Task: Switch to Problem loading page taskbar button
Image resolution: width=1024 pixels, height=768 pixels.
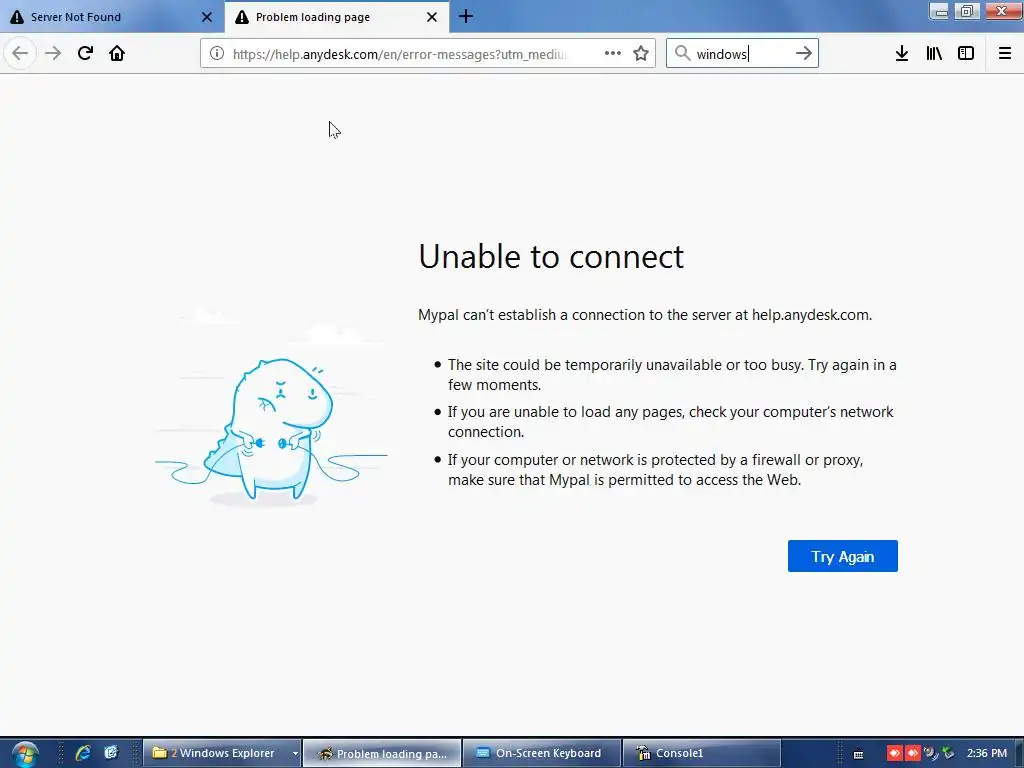Action: [383, 753]
